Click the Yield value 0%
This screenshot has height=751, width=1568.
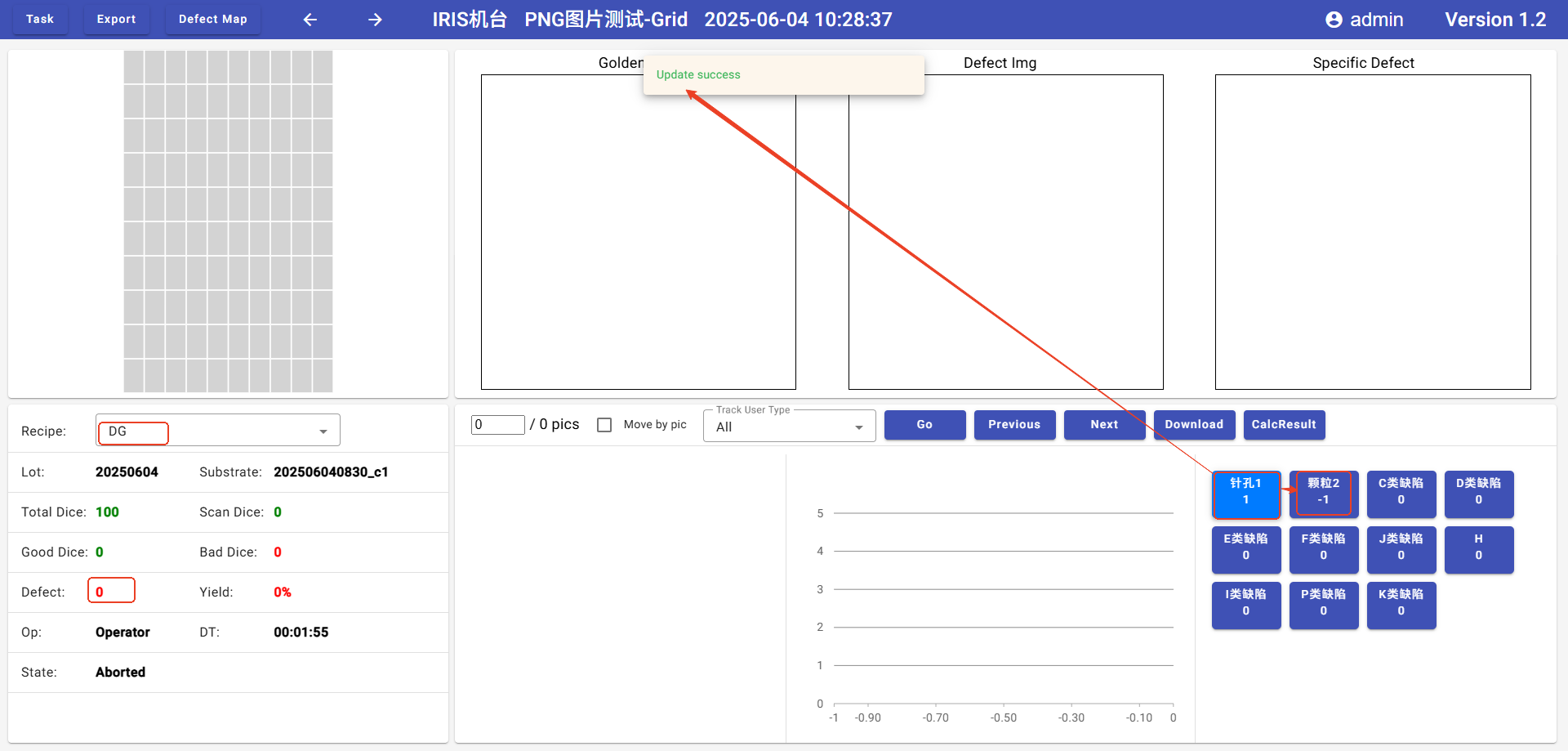[283, 592]
